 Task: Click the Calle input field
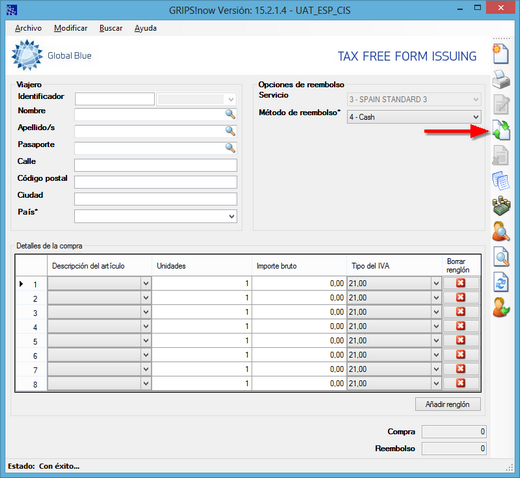156,165
